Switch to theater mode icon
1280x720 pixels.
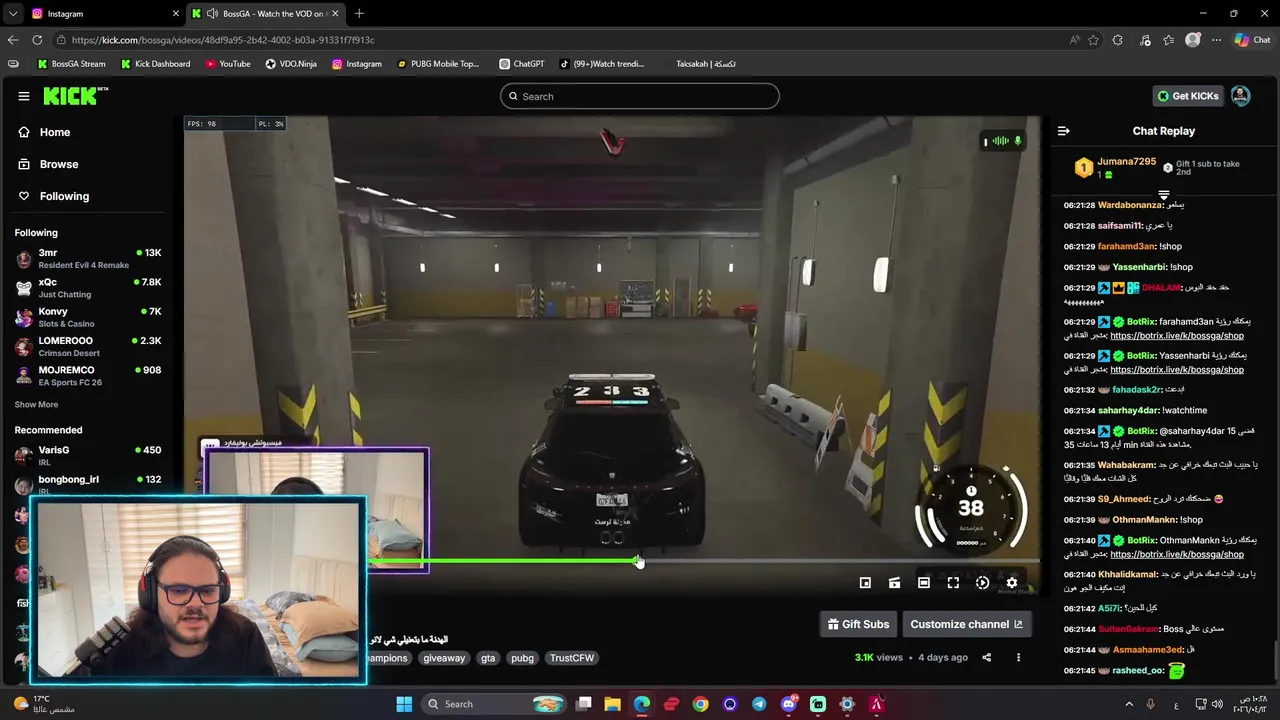pos(924,583)
